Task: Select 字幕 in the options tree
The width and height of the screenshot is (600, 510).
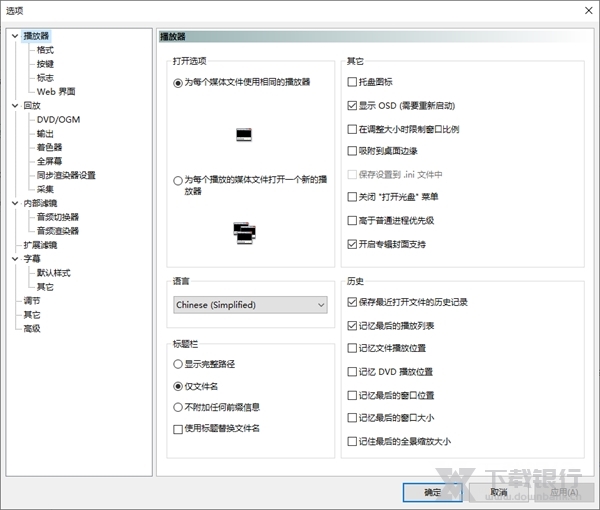Action: (32, 259)
